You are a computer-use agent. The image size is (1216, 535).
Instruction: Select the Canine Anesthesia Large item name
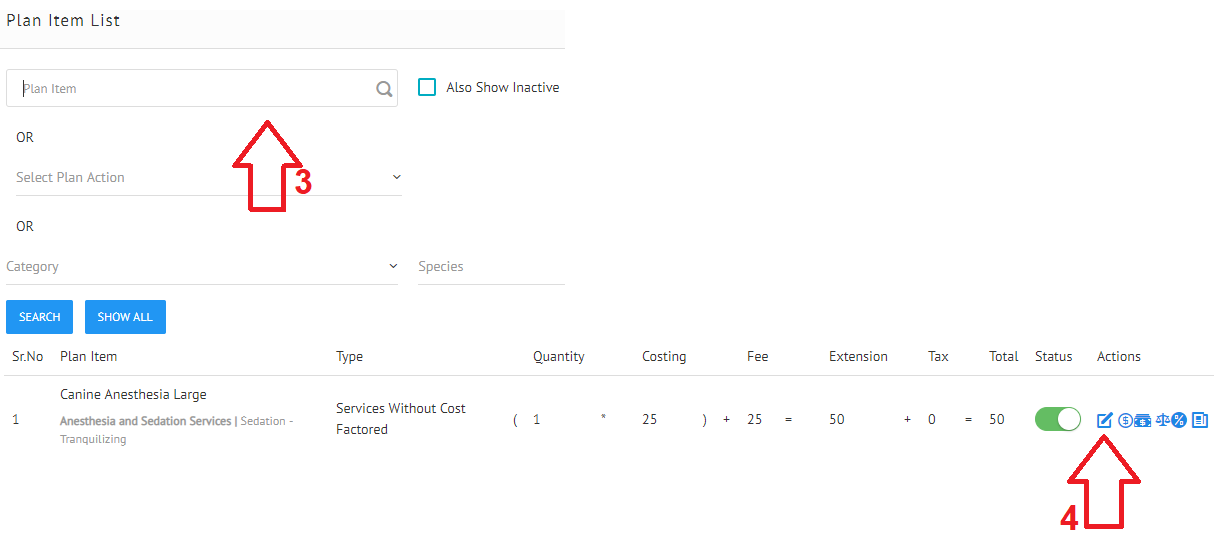click(x=133, y=394)
